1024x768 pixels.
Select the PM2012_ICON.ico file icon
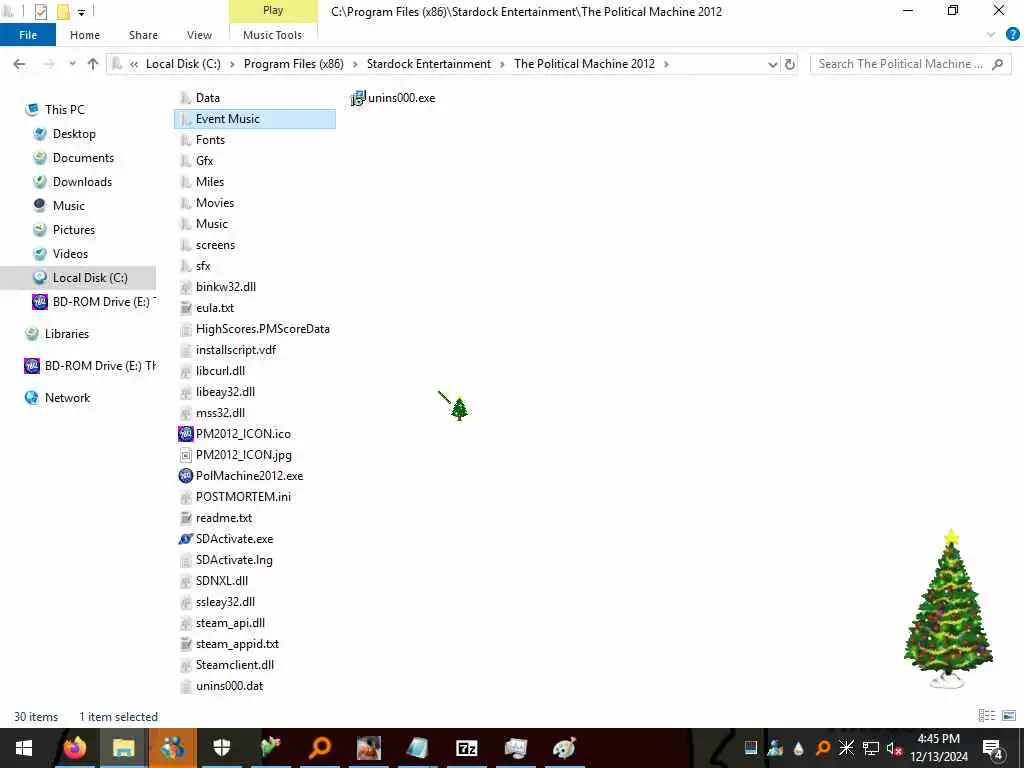pyautogui.click(x=185, y=434)
